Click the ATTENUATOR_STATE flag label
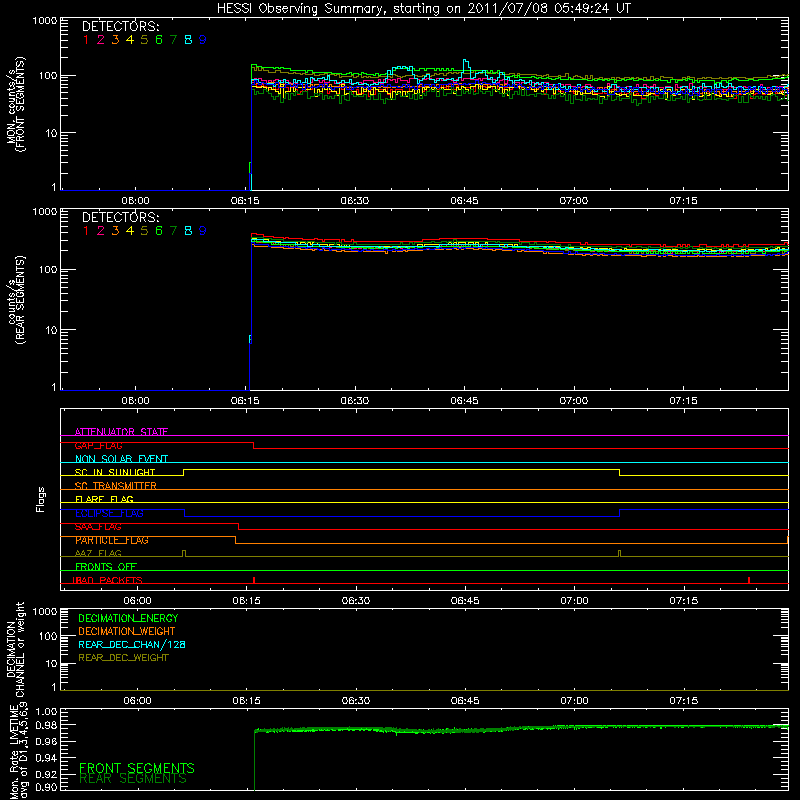Image resolution: width=800 pixels, height=800 pixels. (121, 432)
